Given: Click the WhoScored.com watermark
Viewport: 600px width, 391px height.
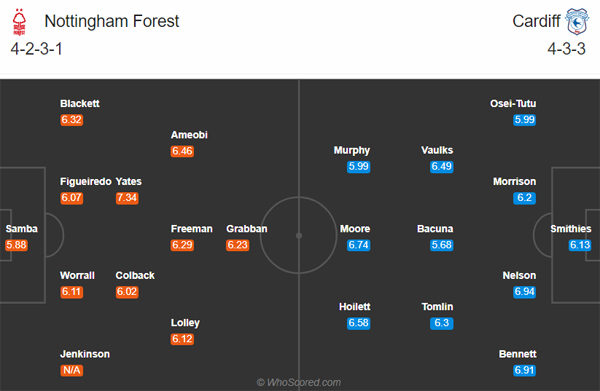Looking at the screenshot, I should click(299, 382).
